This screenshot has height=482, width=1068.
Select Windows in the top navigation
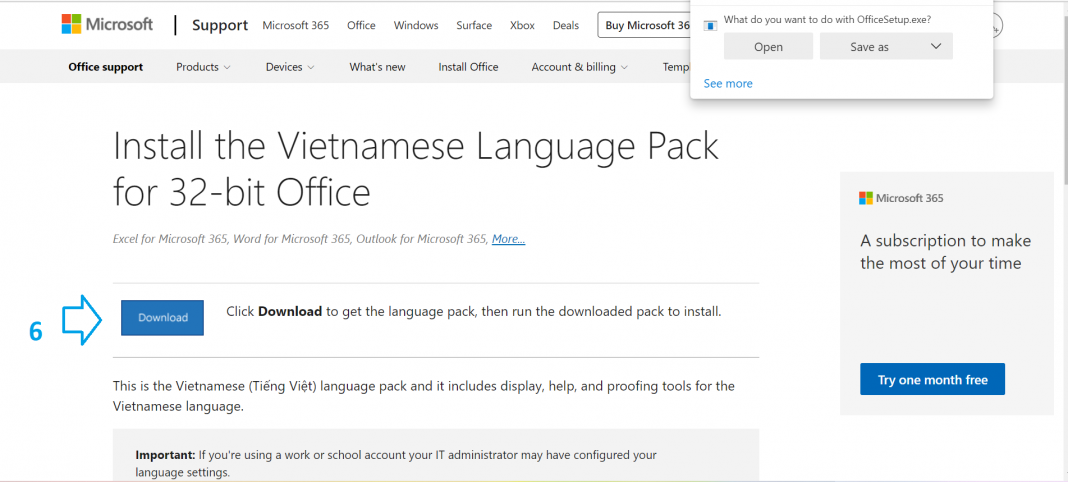pos(415,25)
